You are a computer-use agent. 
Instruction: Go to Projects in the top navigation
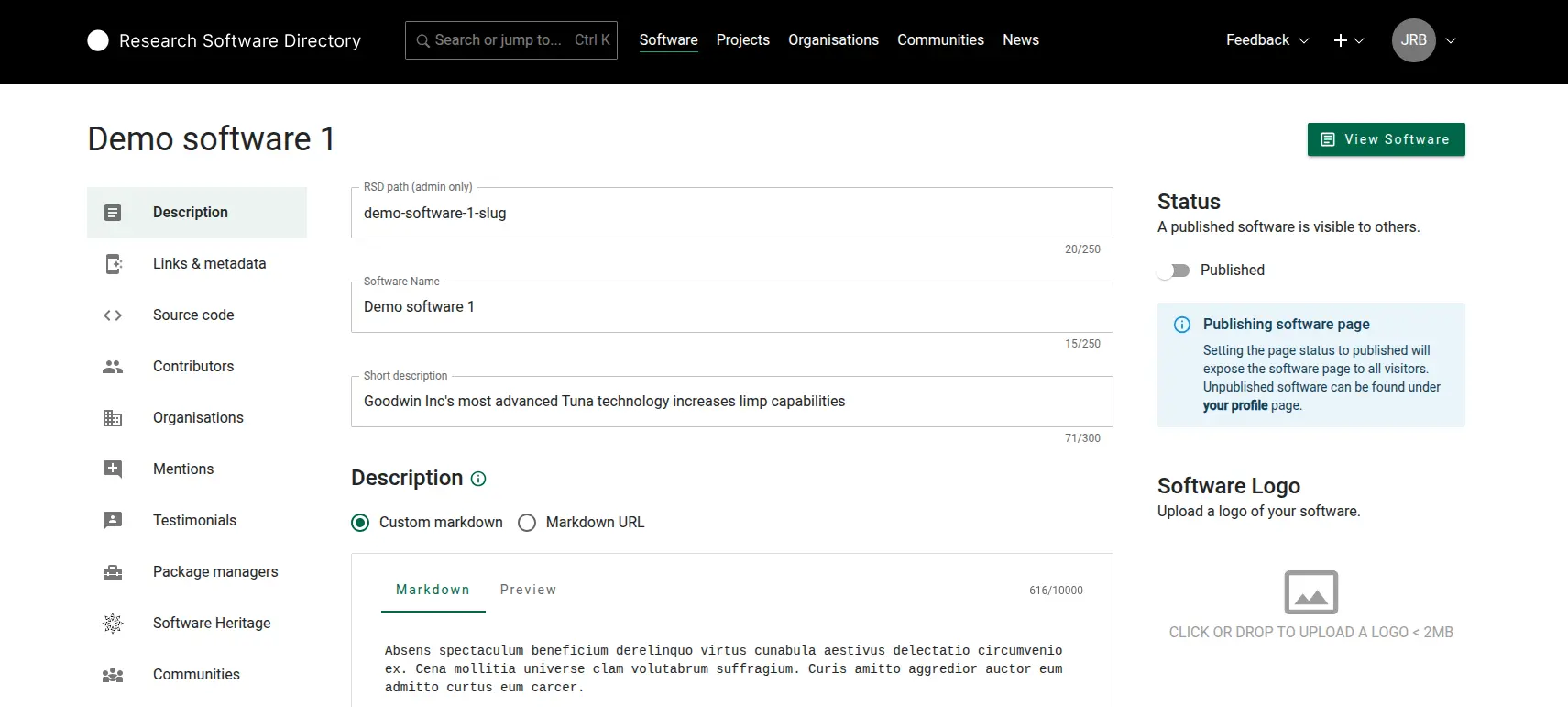(742, 40)
